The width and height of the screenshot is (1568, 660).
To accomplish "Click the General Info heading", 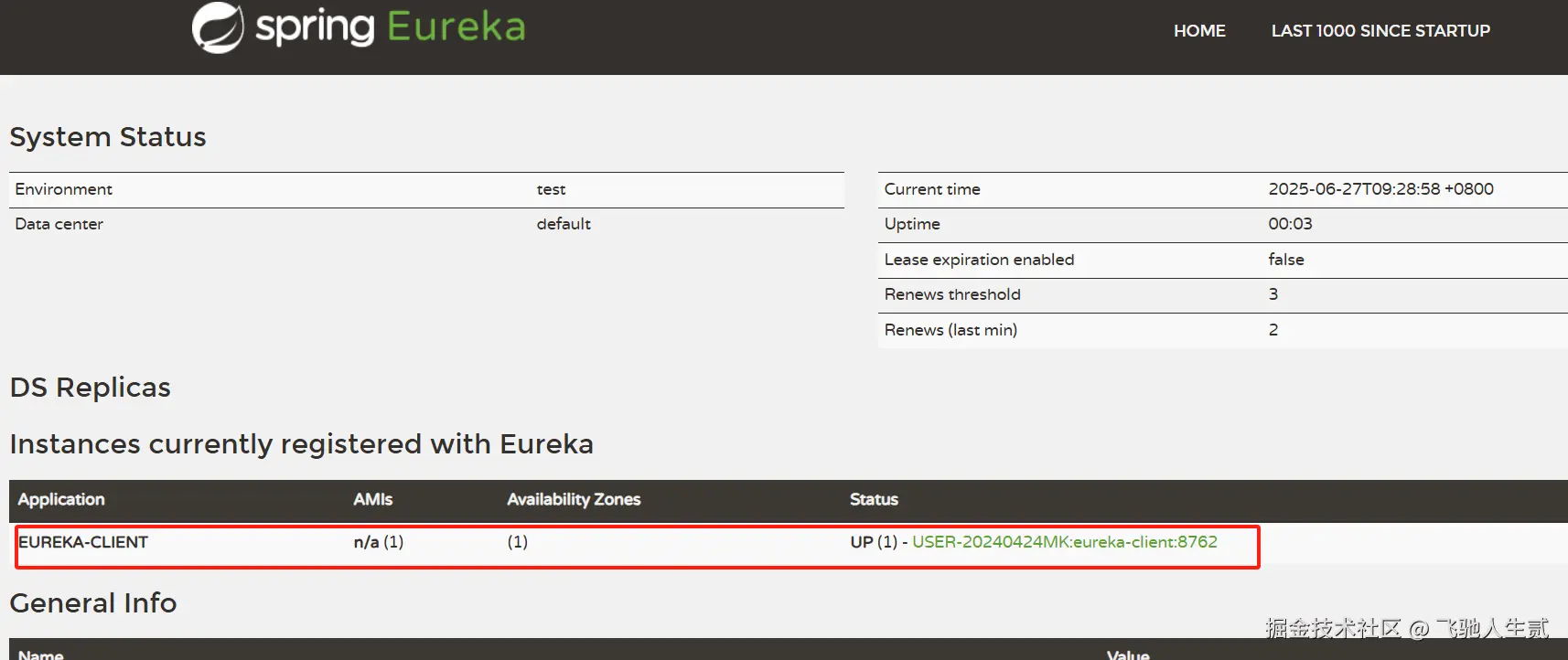I will (92, 603).
